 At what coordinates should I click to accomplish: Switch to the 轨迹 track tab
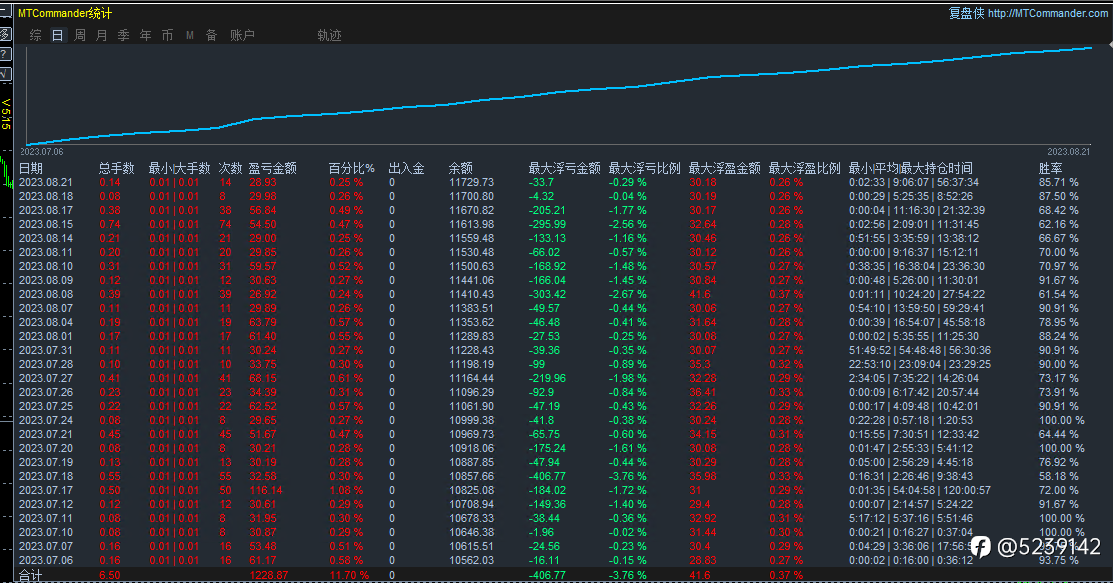(329, 35)
